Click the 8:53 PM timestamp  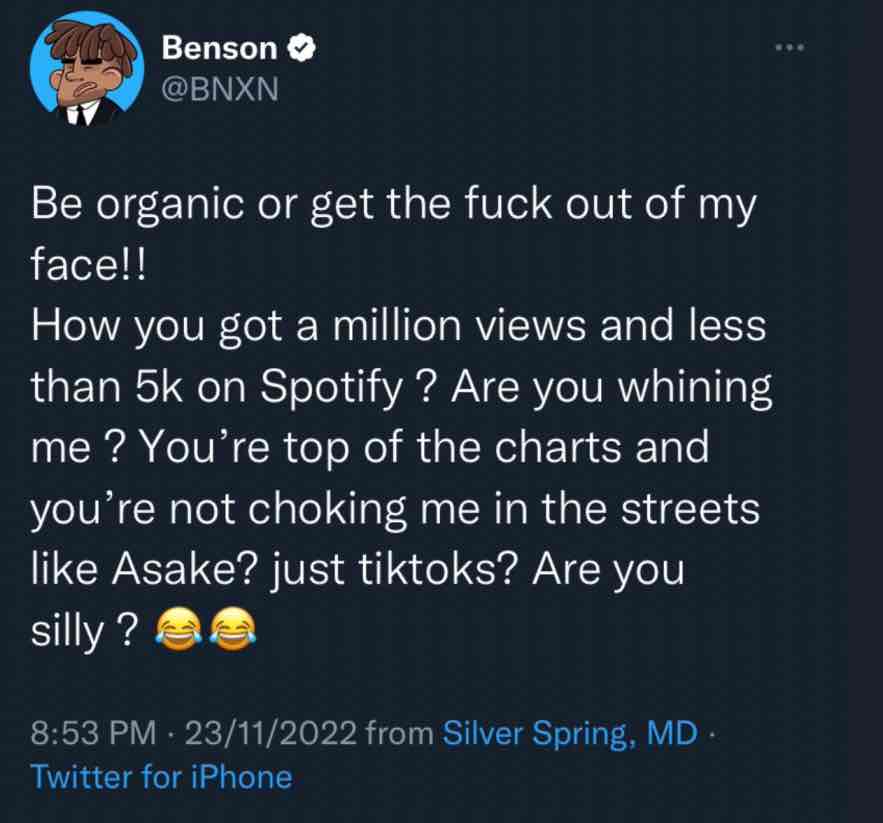coord(94,733)
